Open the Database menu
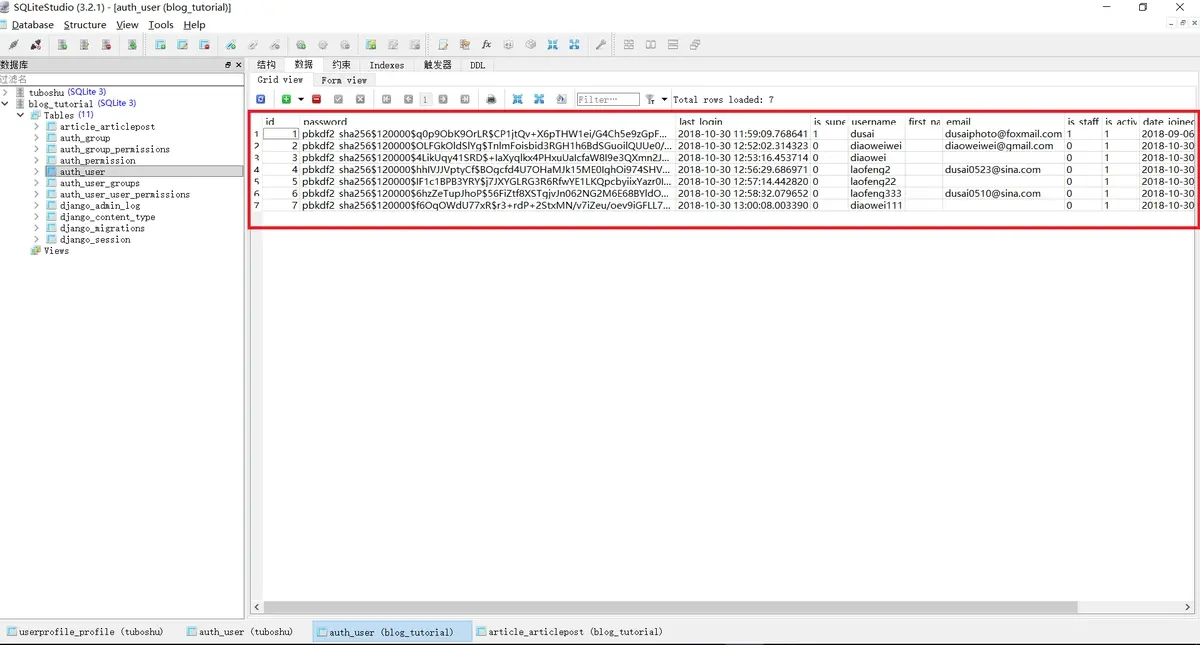The width and height of the screenshot is (1200, 645). pos(32,25)
